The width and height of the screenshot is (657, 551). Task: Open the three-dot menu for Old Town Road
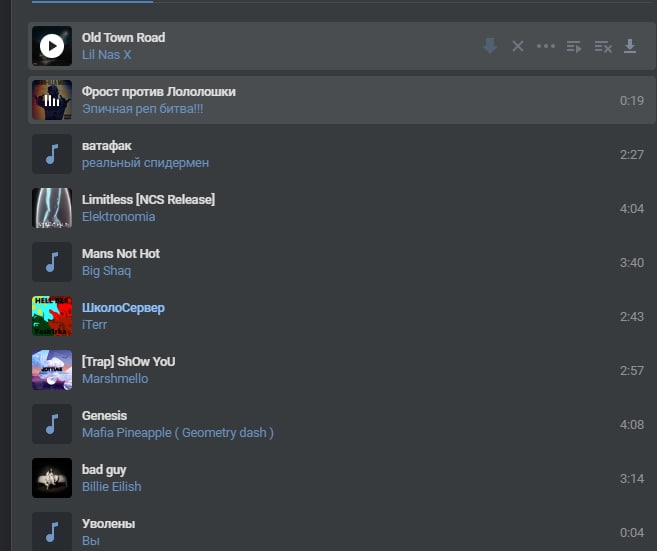tap(546, 46)
